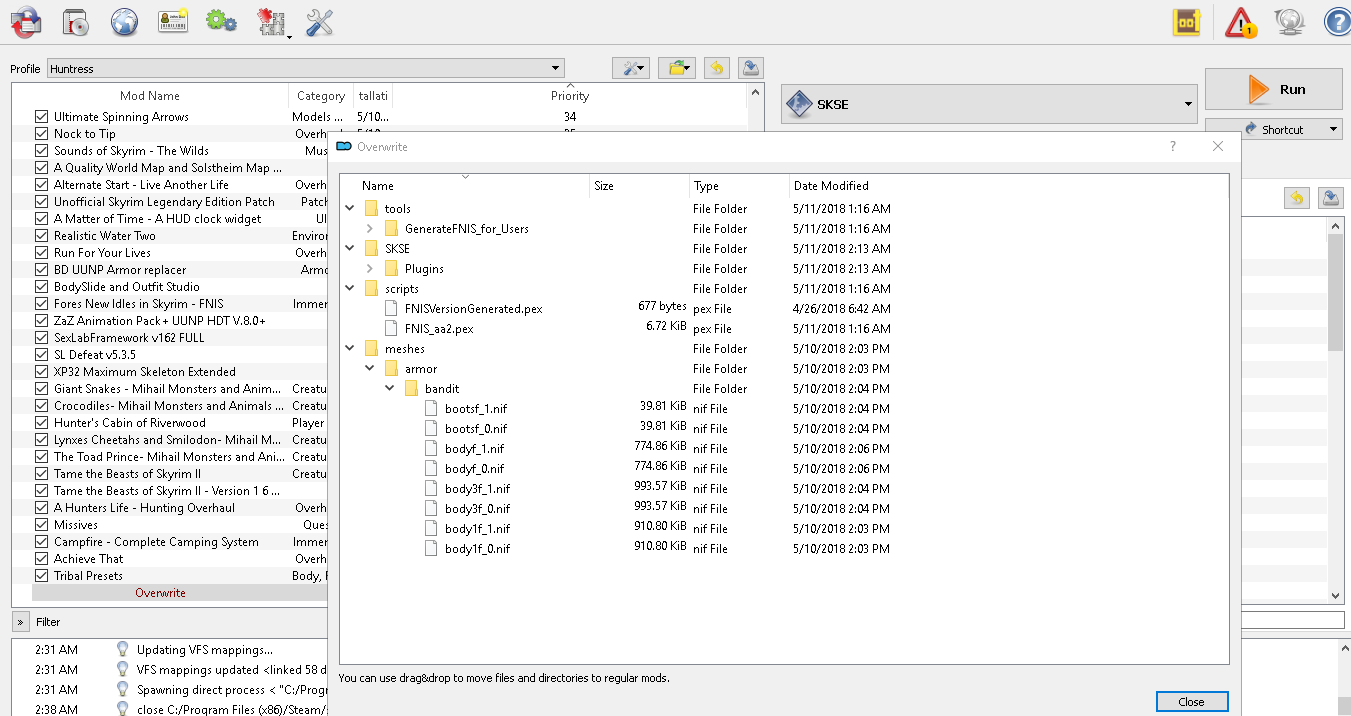The image size is (1351, 716).
Task: Click the FNIS_aa2.pex file icon
Action: pyautogui.click(x=392, y=329)
